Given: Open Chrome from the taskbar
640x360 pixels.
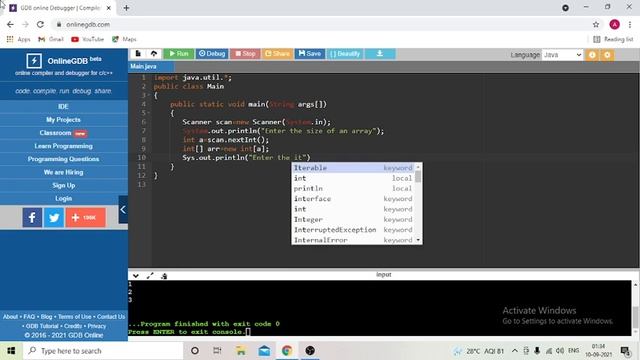Looking at the screenshot, I should point(287,351).
